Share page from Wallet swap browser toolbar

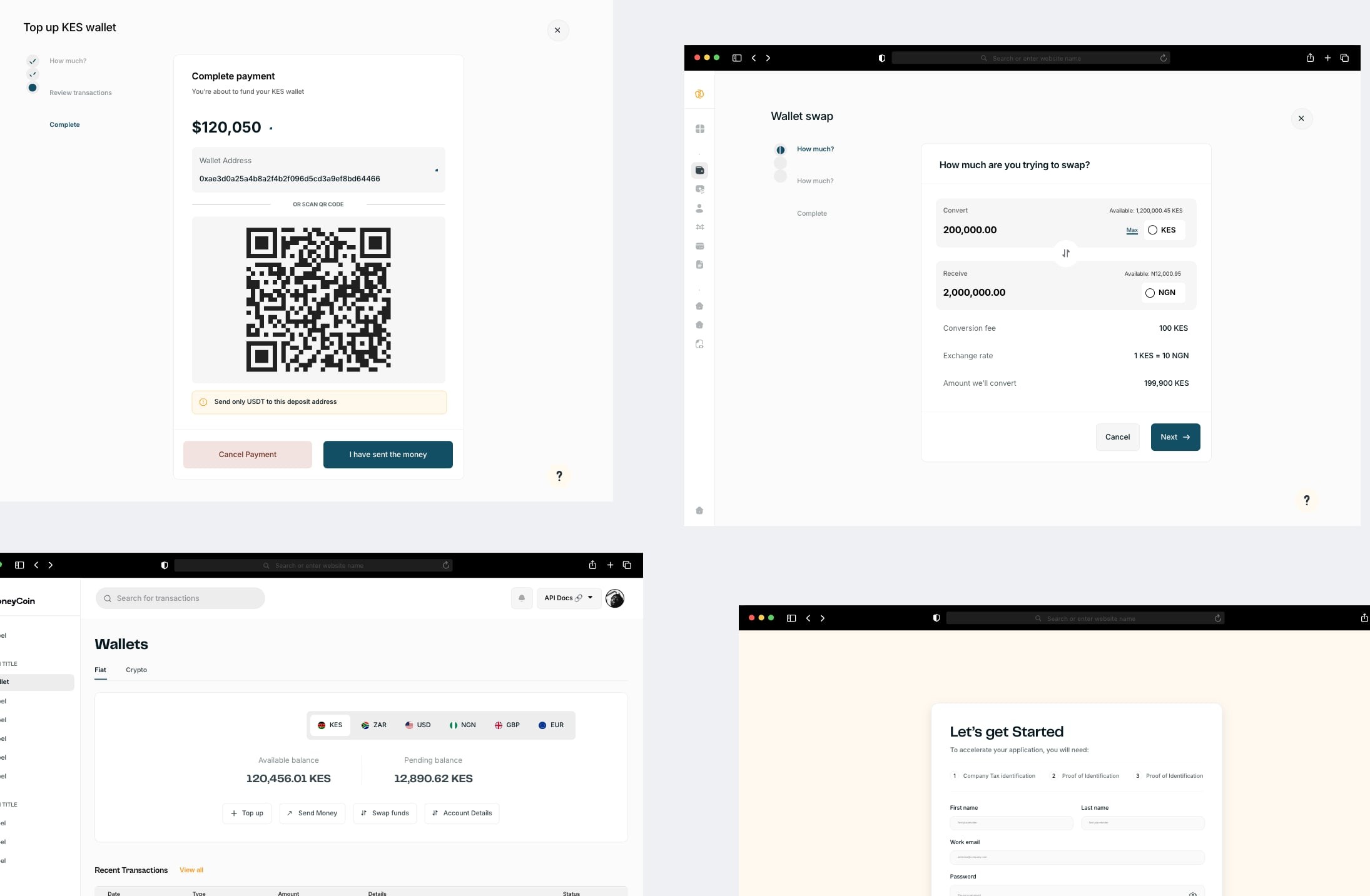click(1310, 58)
